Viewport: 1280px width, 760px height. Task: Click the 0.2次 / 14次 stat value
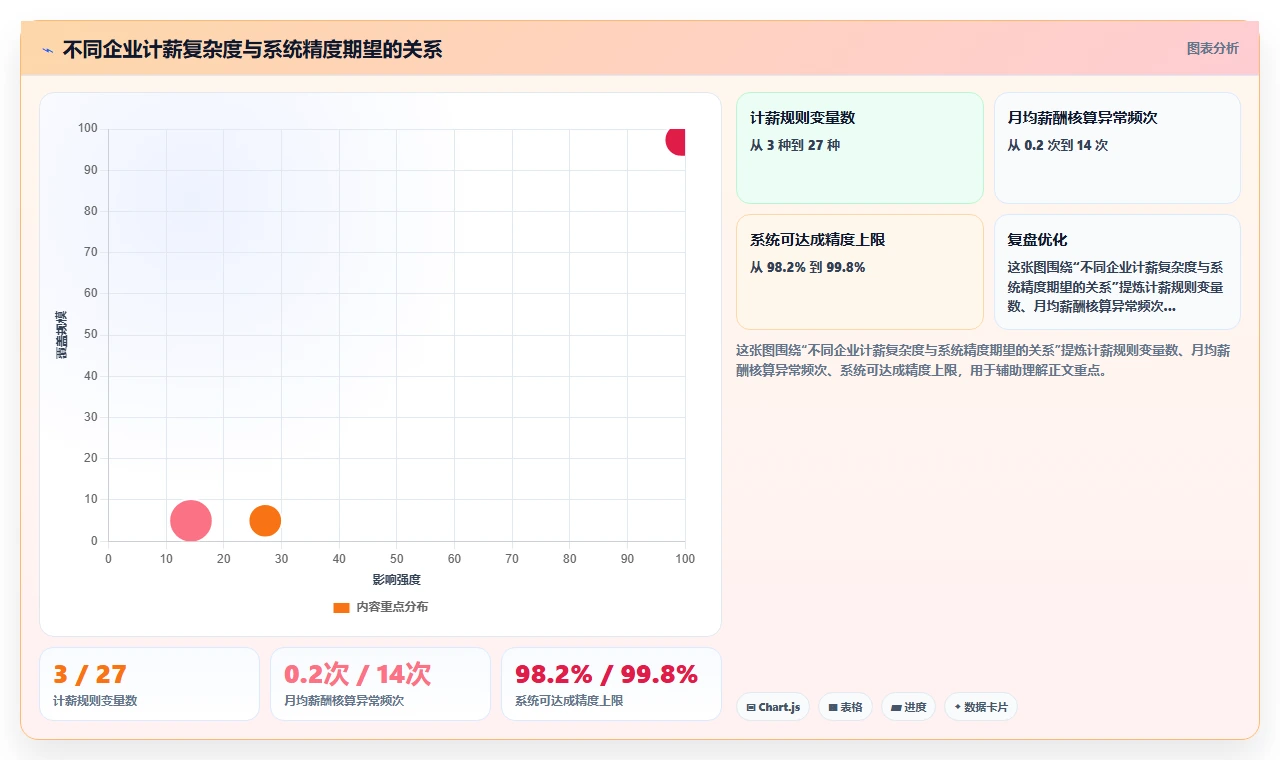(x=357, y=675)
